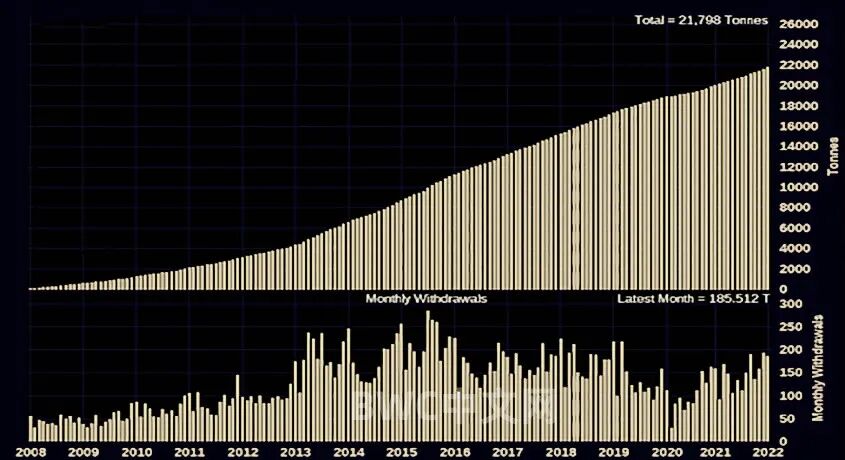Click the 200 tick on lower chart axis
845x460 pixels.
pyautogui.click(x=791, y=350)
